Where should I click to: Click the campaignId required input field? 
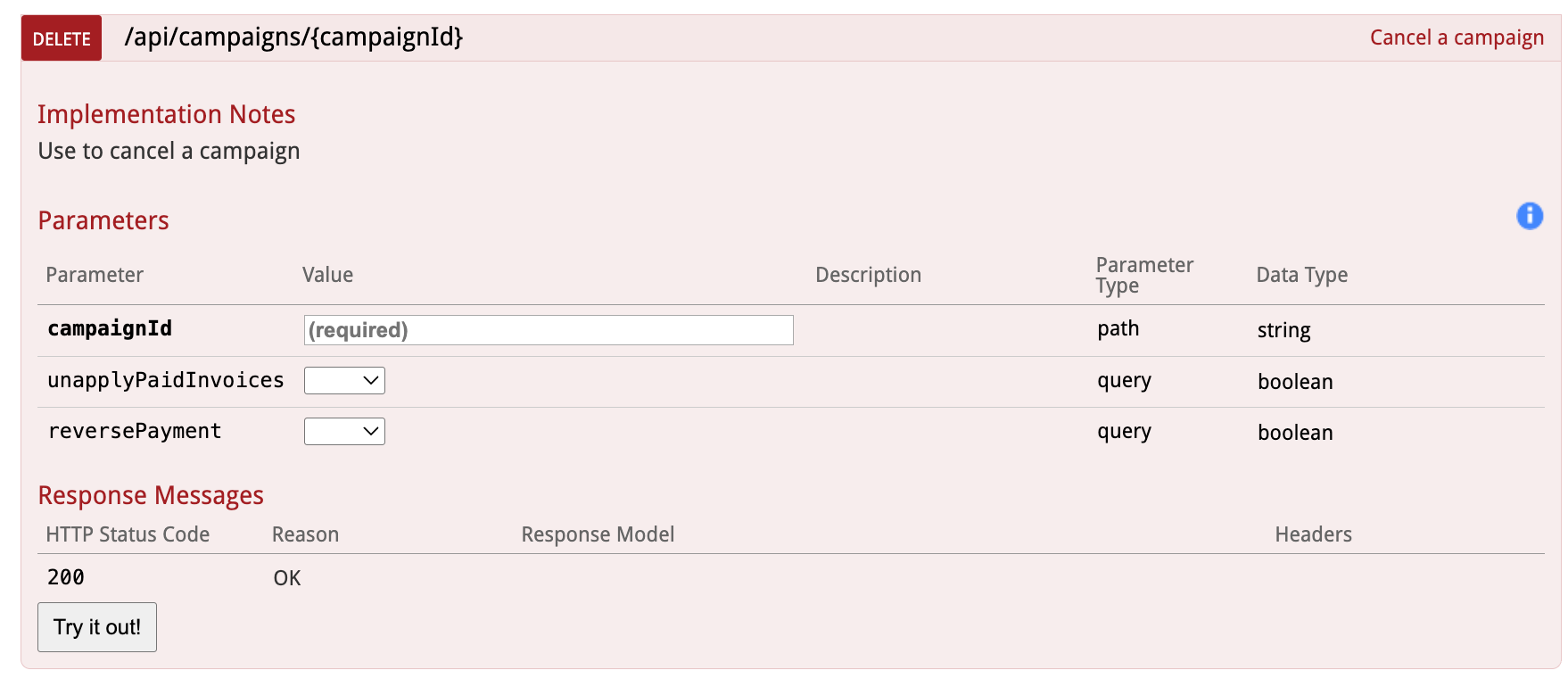pyautogui.click(x=548, y=330)
